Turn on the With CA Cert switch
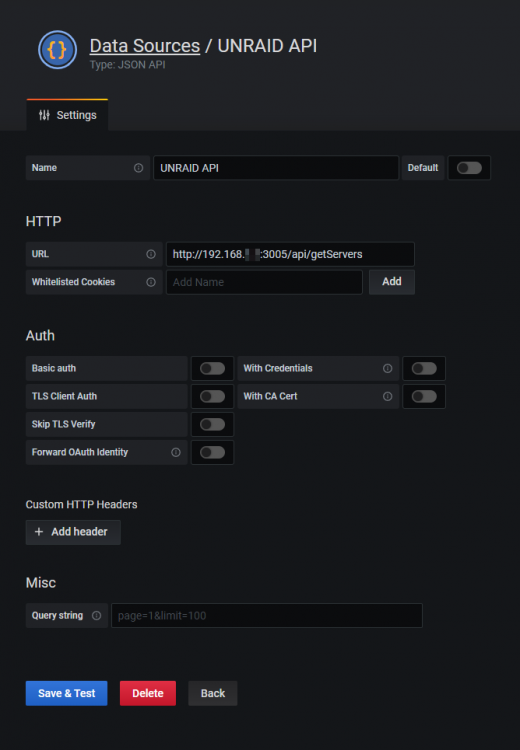 tap(424, 396)
